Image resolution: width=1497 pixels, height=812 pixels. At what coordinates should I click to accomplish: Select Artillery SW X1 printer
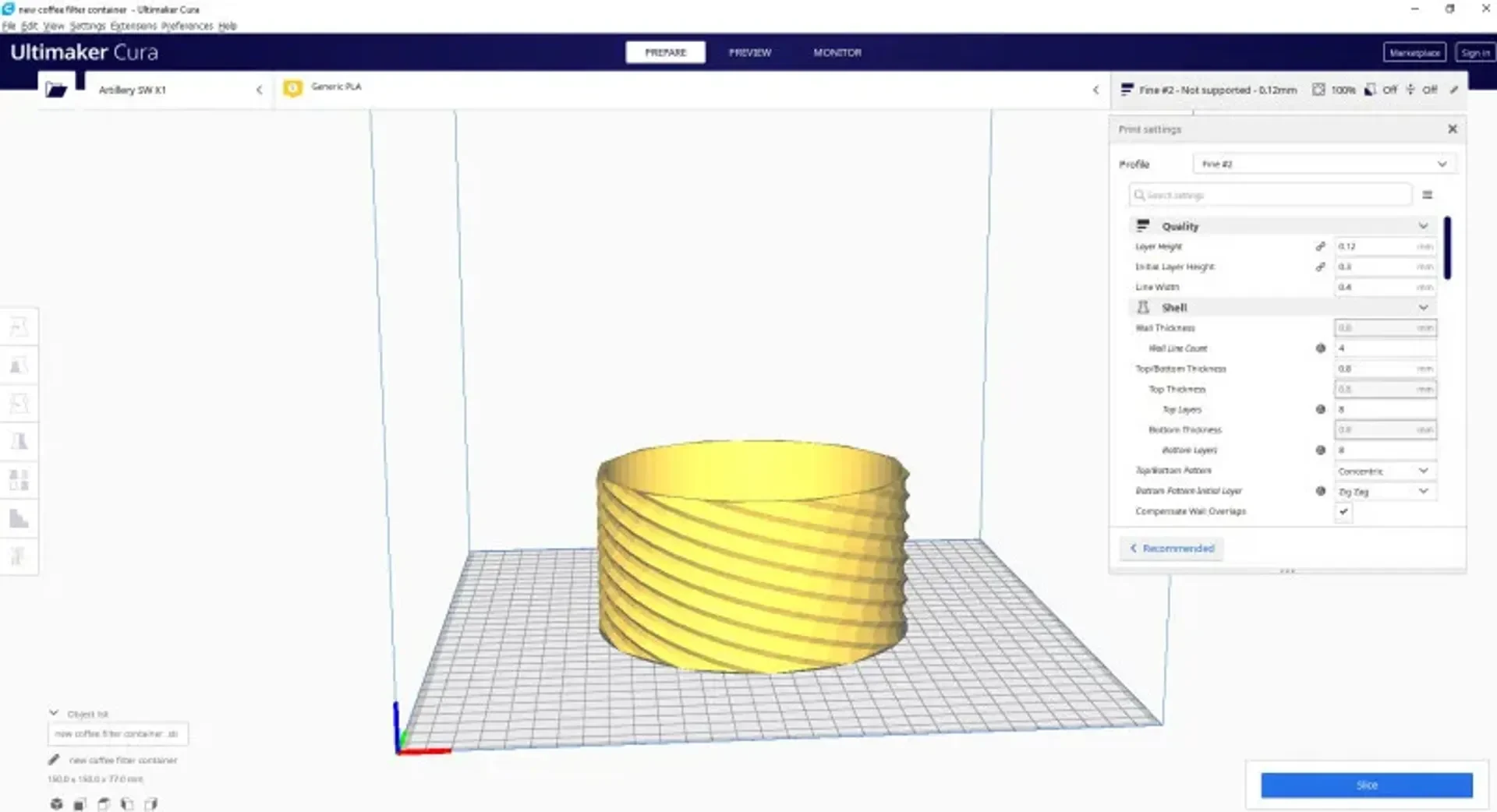179,90
